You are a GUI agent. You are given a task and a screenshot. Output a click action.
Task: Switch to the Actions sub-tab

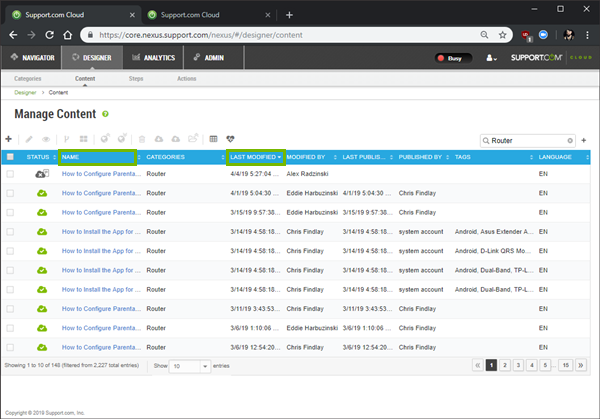coord(186,78)
